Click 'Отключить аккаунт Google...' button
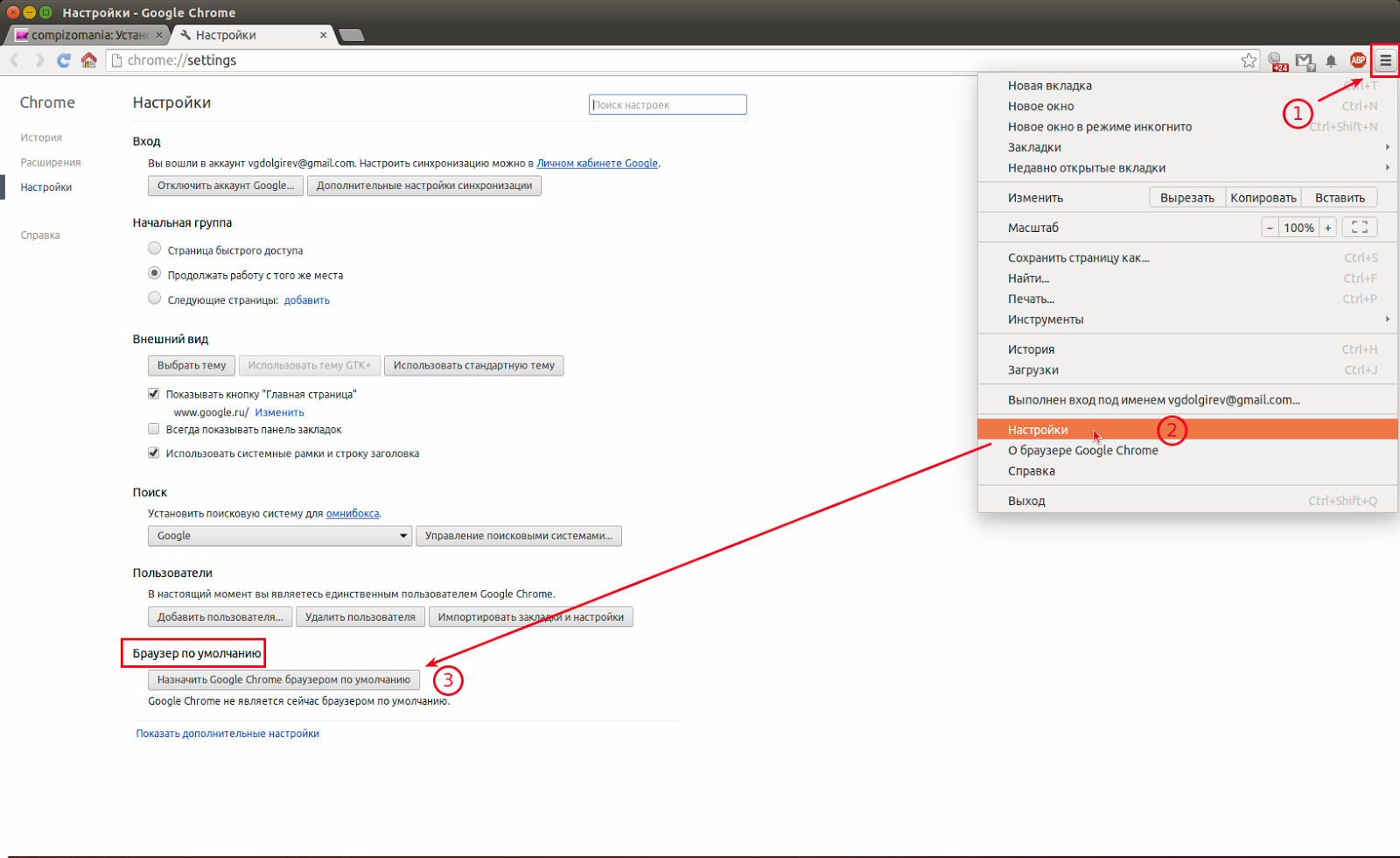1400x858 pixels. point(226,186)
